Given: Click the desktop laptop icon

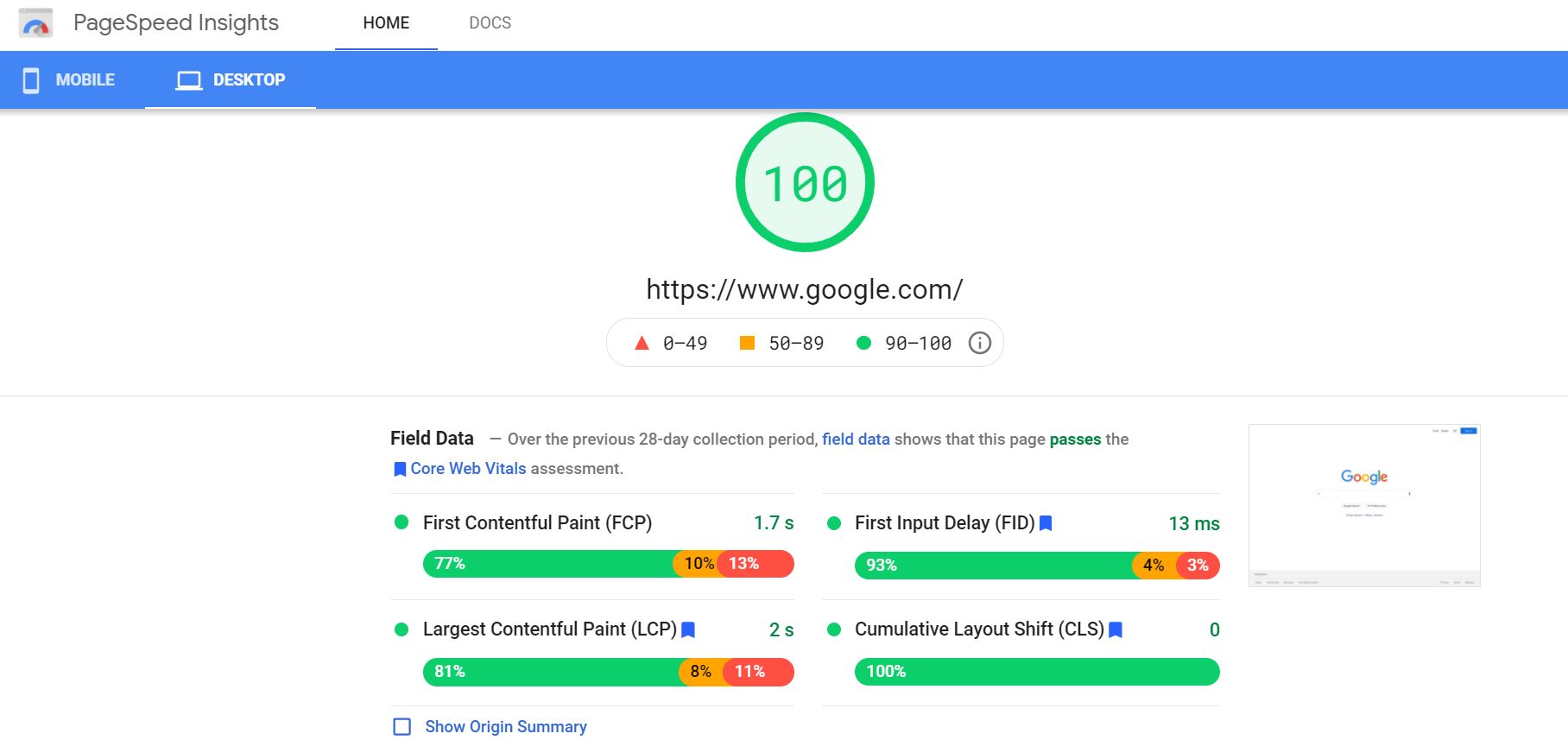Looking at the screenshot, I should (188, 80).
